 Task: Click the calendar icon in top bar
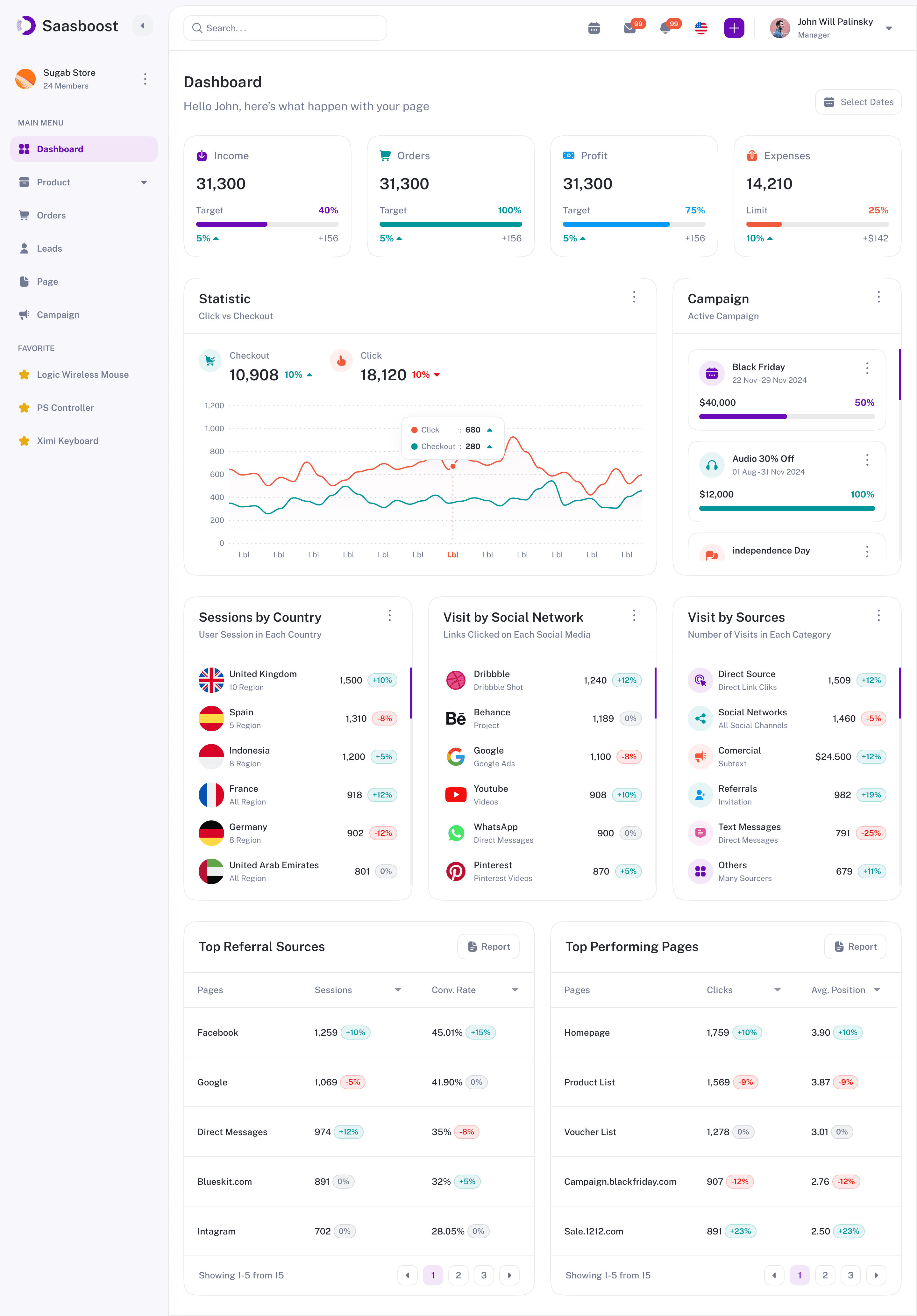click(594, 28)
